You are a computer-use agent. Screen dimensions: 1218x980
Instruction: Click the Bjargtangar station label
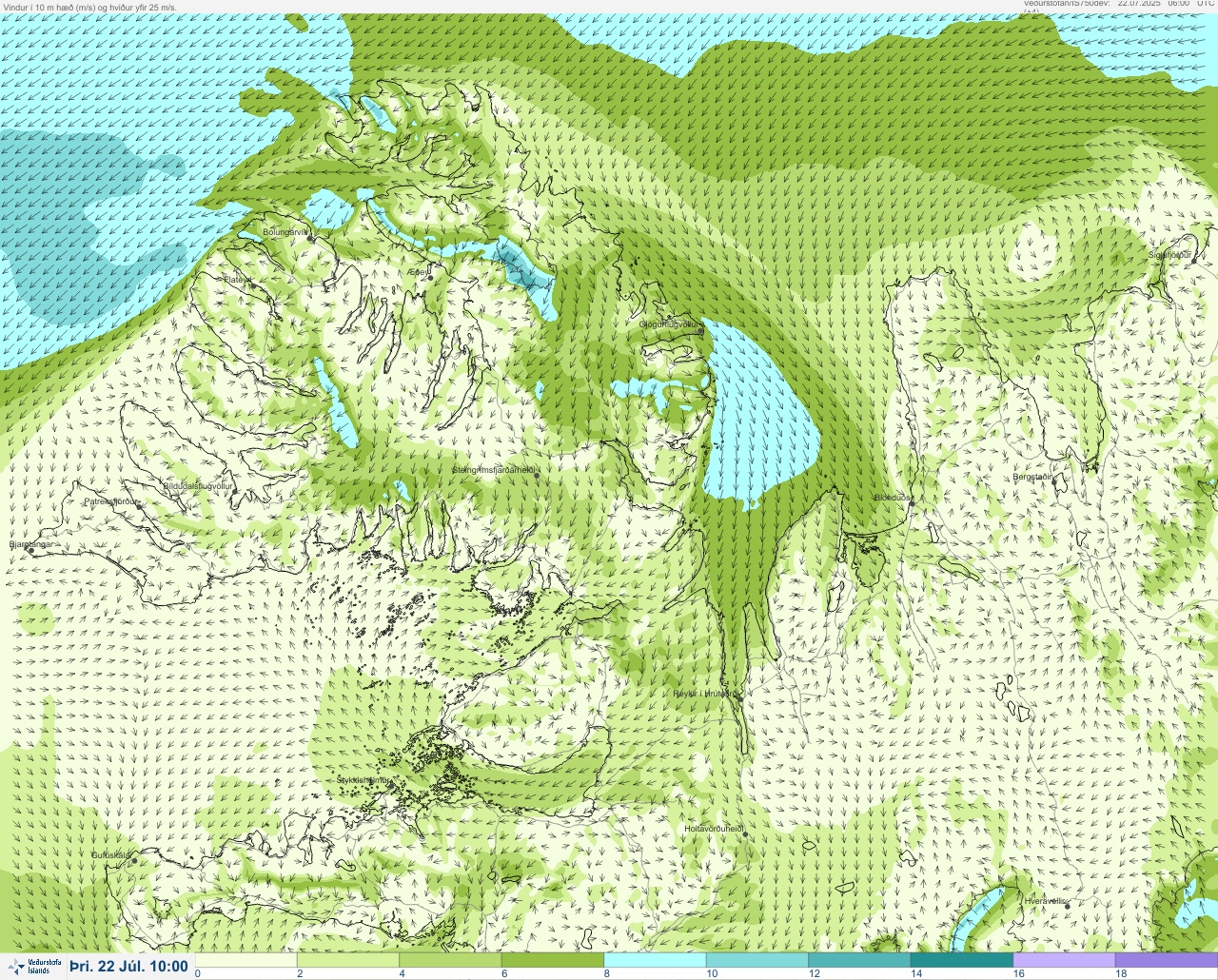click(x=31, y=545)
